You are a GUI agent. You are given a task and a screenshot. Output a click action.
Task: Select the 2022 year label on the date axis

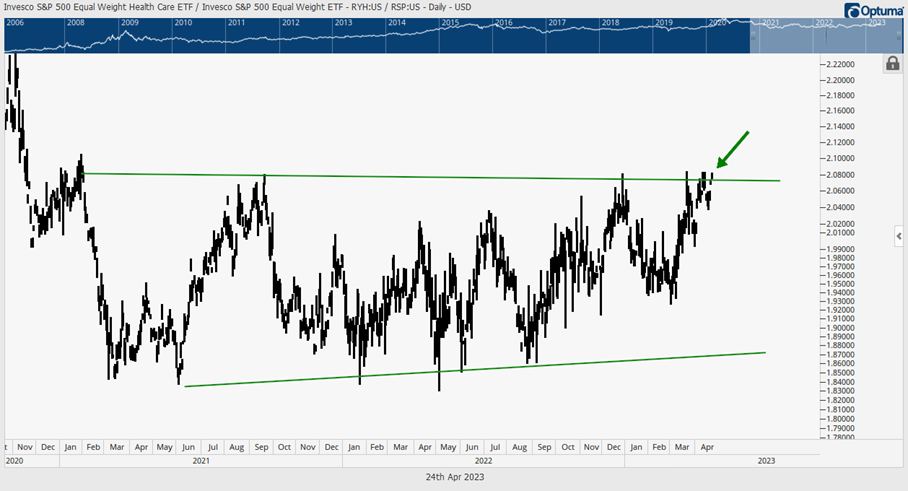pos(483,461)
